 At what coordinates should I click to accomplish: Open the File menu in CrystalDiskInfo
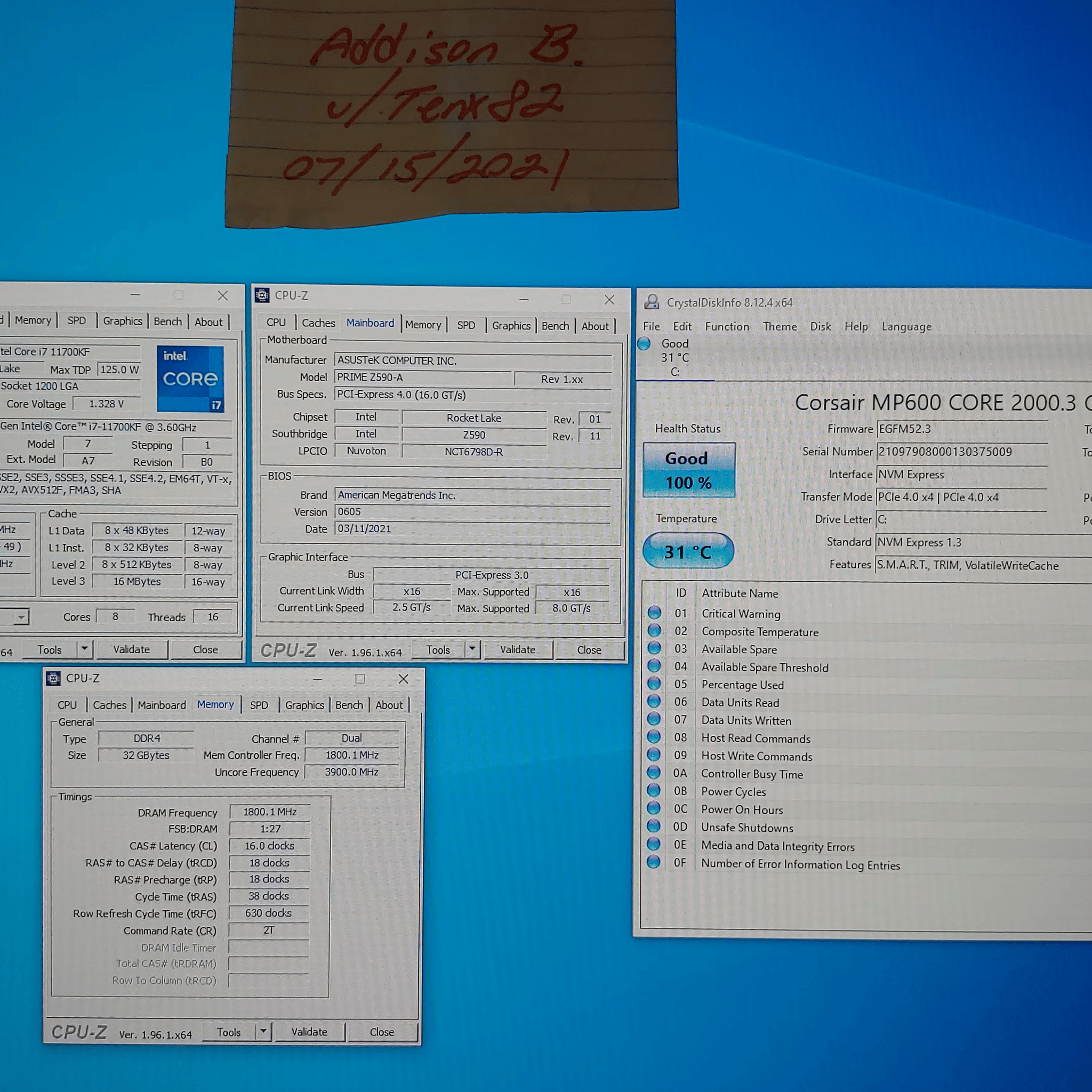coord(651,326)
